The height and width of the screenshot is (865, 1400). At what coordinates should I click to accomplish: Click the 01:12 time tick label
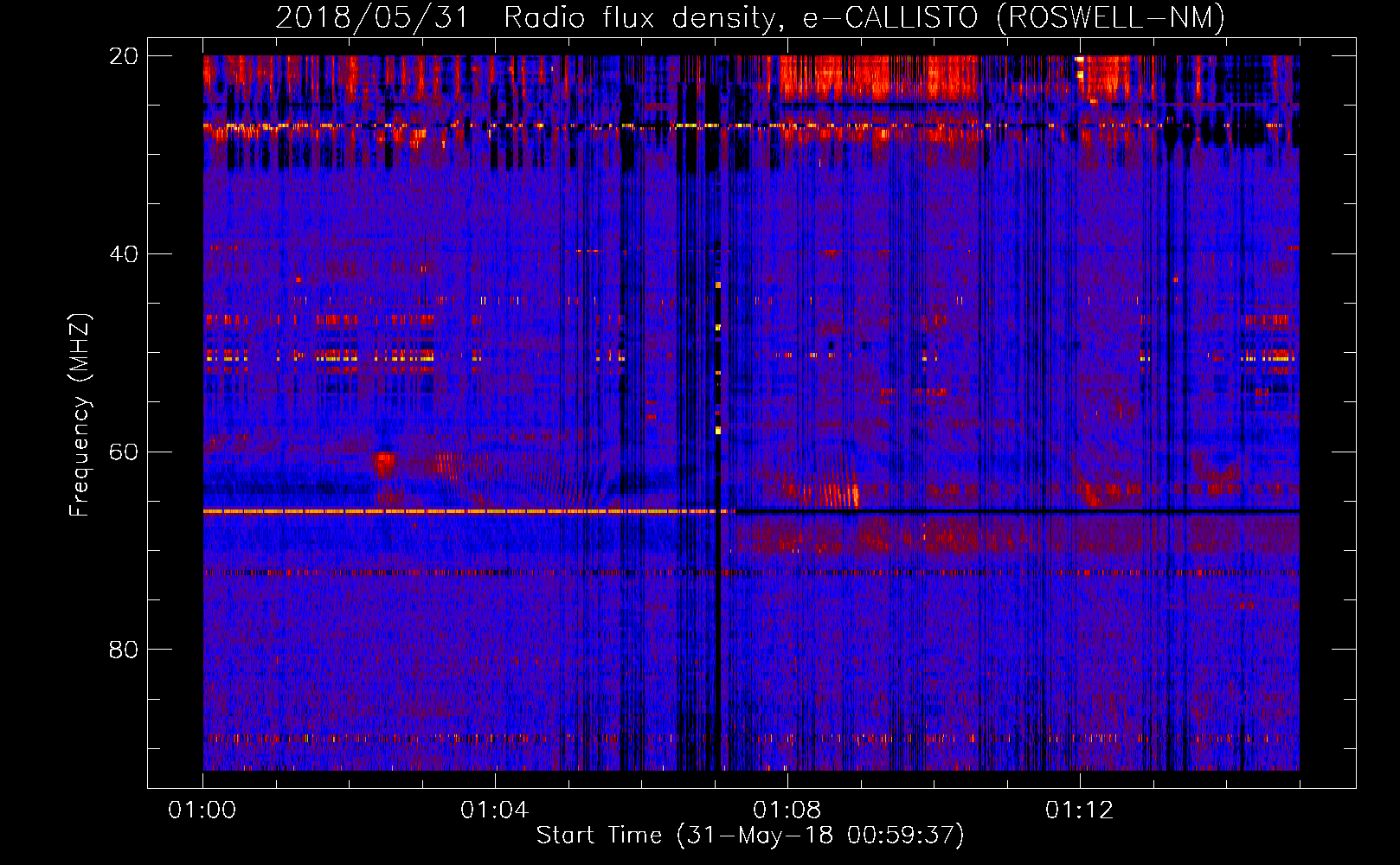coord(1079,811)
